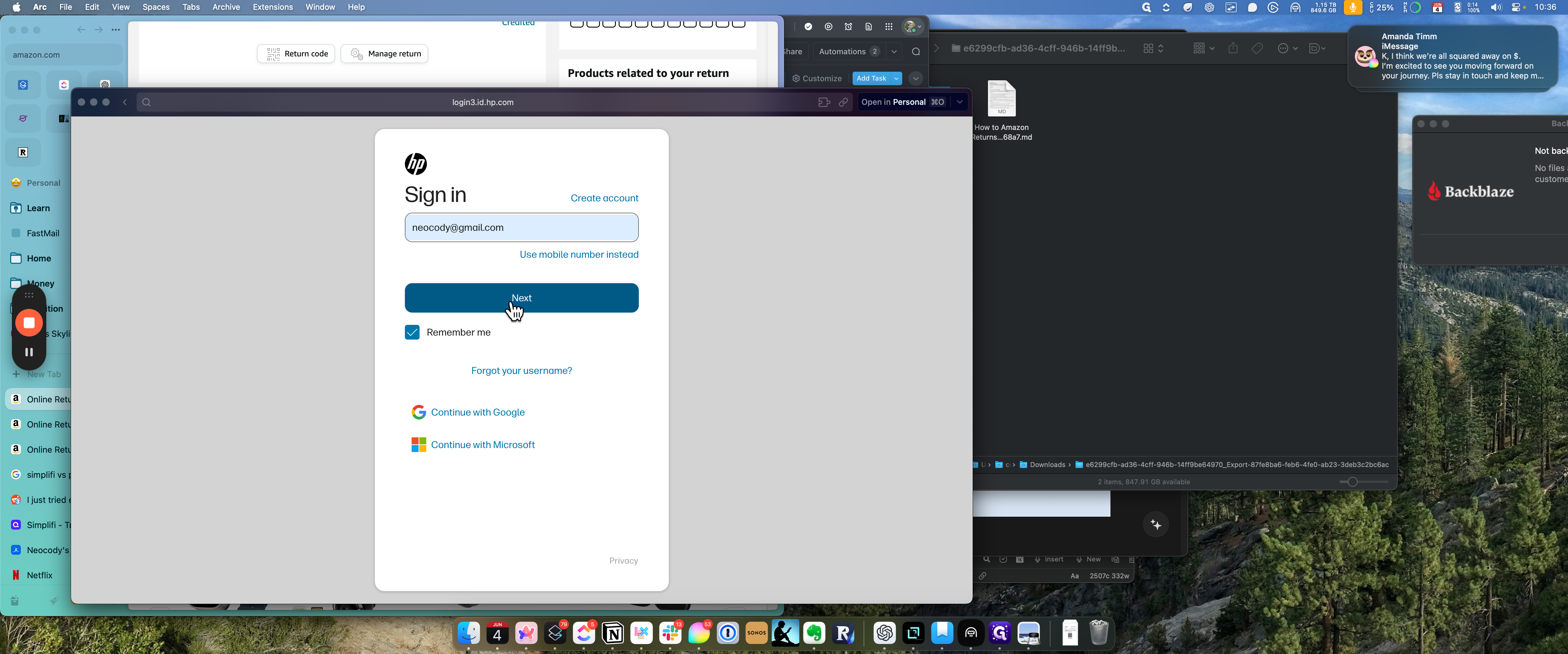Click the ClickUp record clip icon
1568x654 pixels.
(828, 27)
